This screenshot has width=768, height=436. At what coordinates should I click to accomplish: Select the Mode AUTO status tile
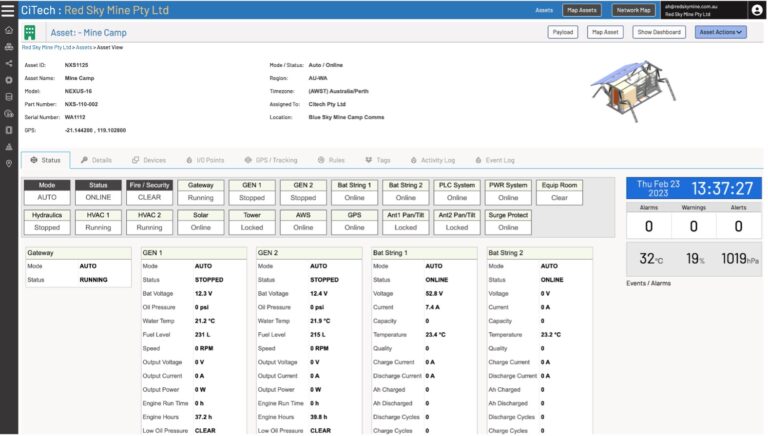tap(47, 192)
